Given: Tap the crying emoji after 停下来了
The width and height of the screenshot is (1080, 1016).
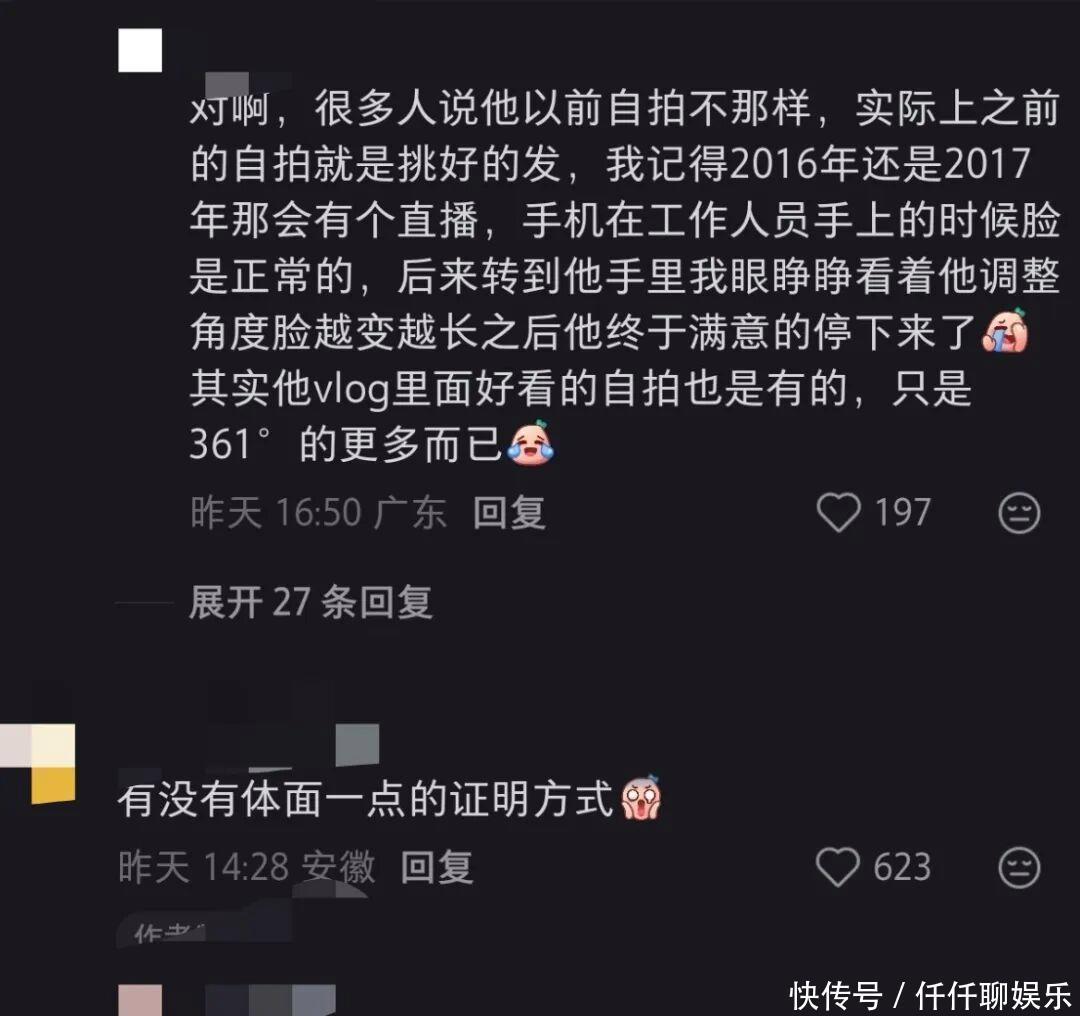Looking at the screenshot, I should click(x=1005, y=331).
